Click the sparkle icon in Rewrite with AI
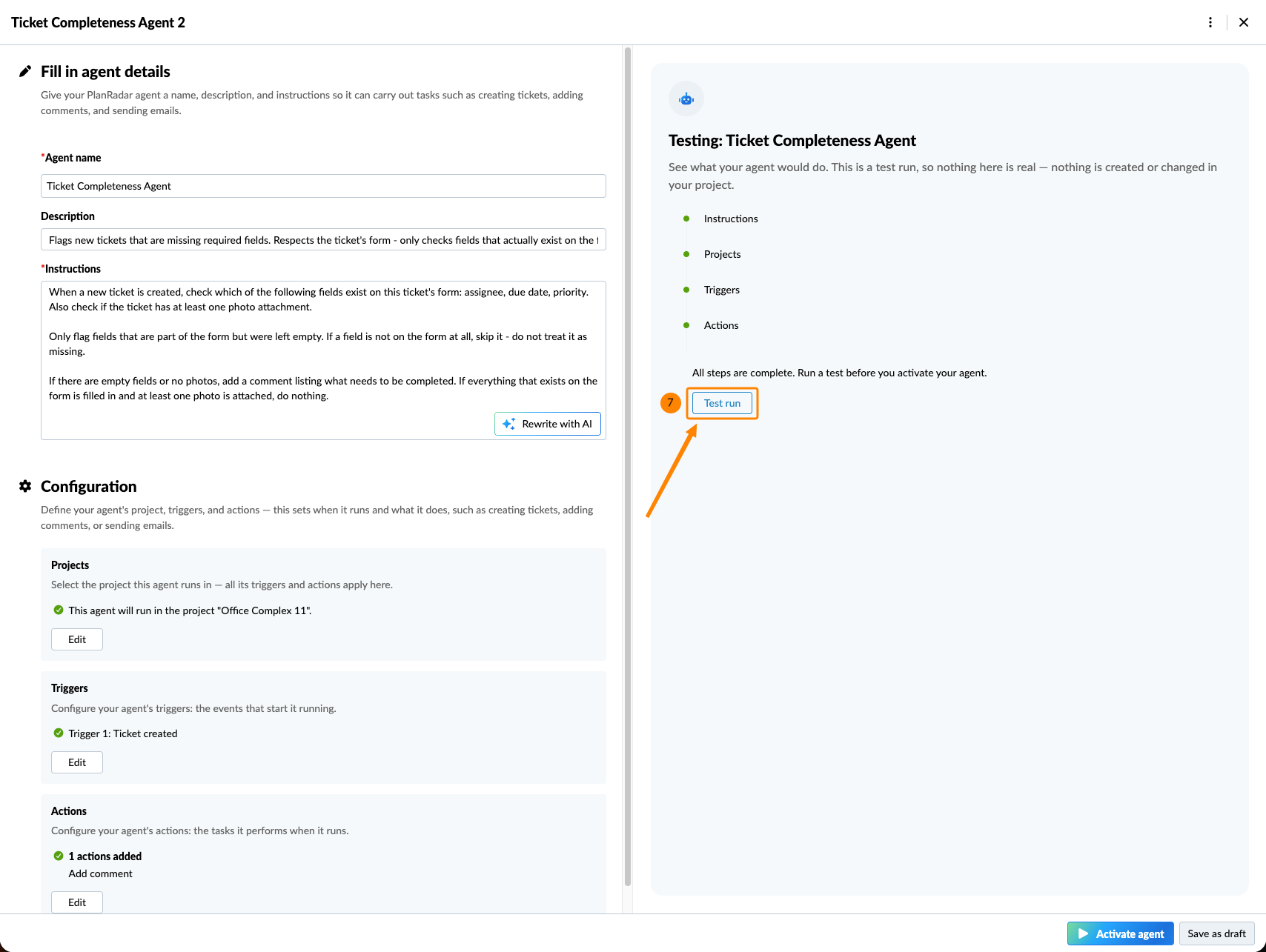 click(x=509, y=424)
